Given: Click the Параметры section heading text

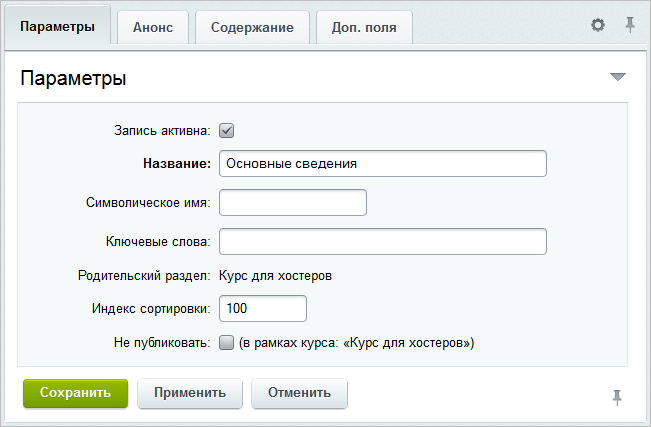Looking at the screenshot, I should 73,77.
